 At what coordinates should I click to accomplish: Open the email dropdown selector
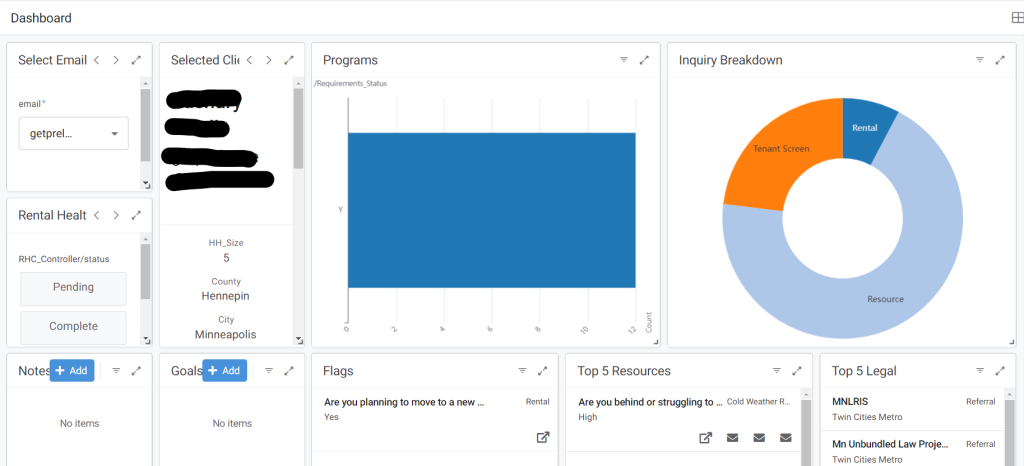coord(74,133)
